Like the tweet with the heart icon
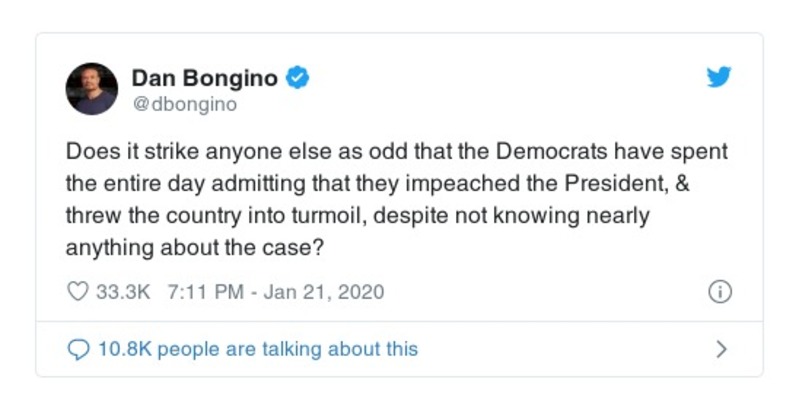Image resolution: width=799 pixels, height=414 pixels. tap(77, 292)
